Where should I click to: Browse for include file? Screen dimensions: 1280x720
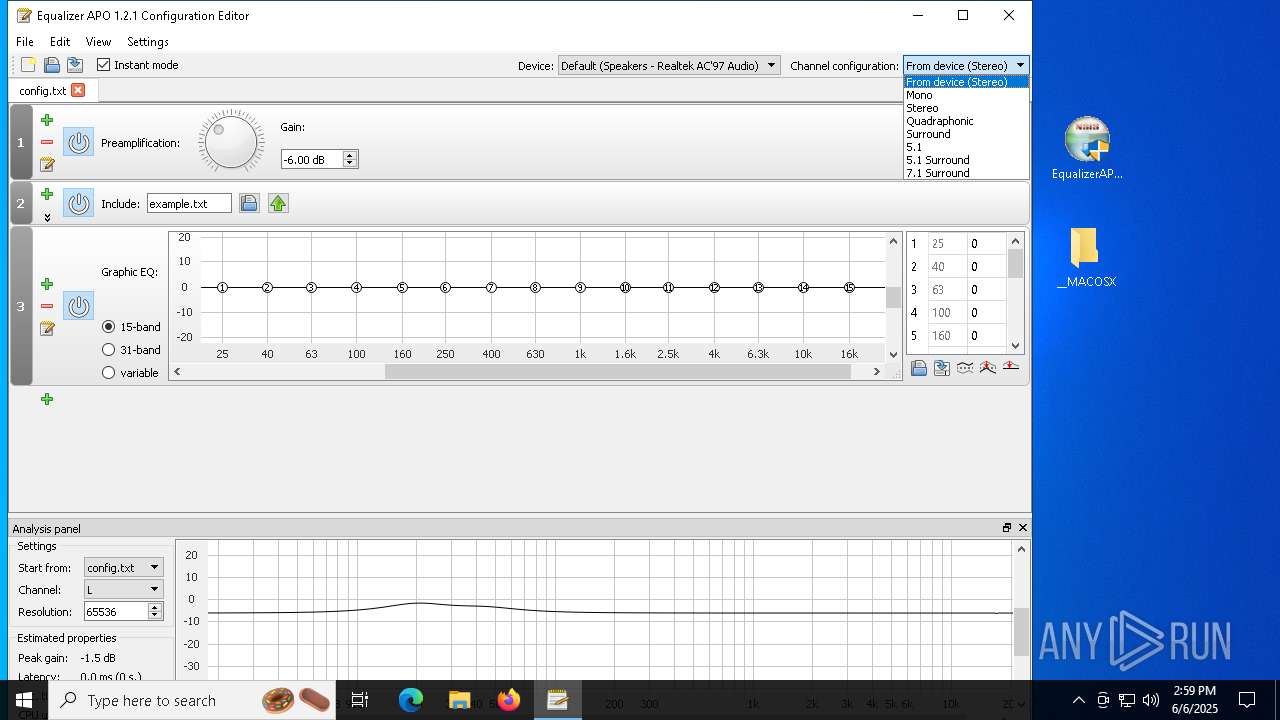tap(249, 203)
